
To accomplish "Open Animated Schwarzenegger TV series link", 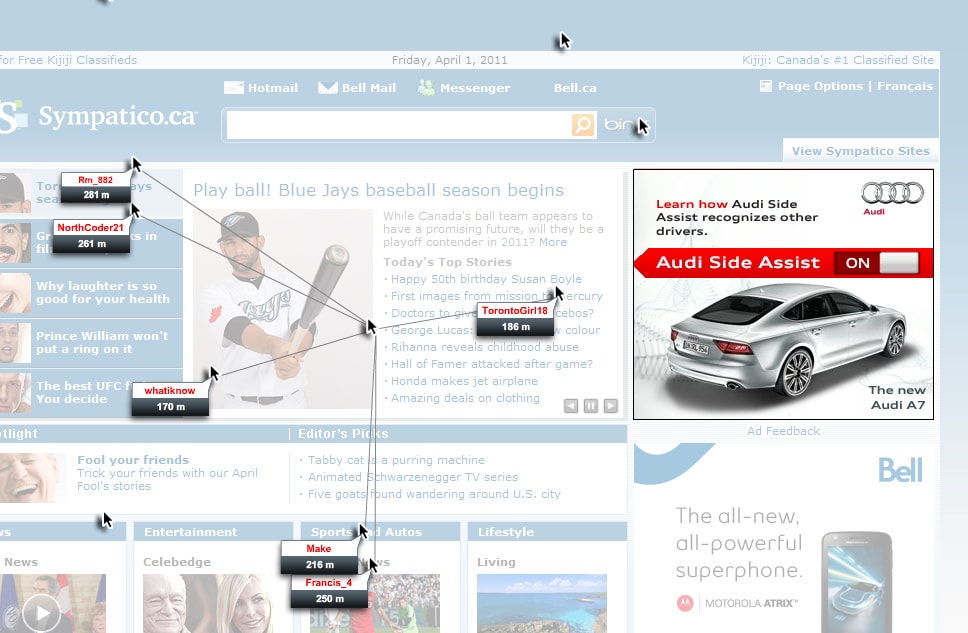I will pyautogui.click(x=413, y=477).
